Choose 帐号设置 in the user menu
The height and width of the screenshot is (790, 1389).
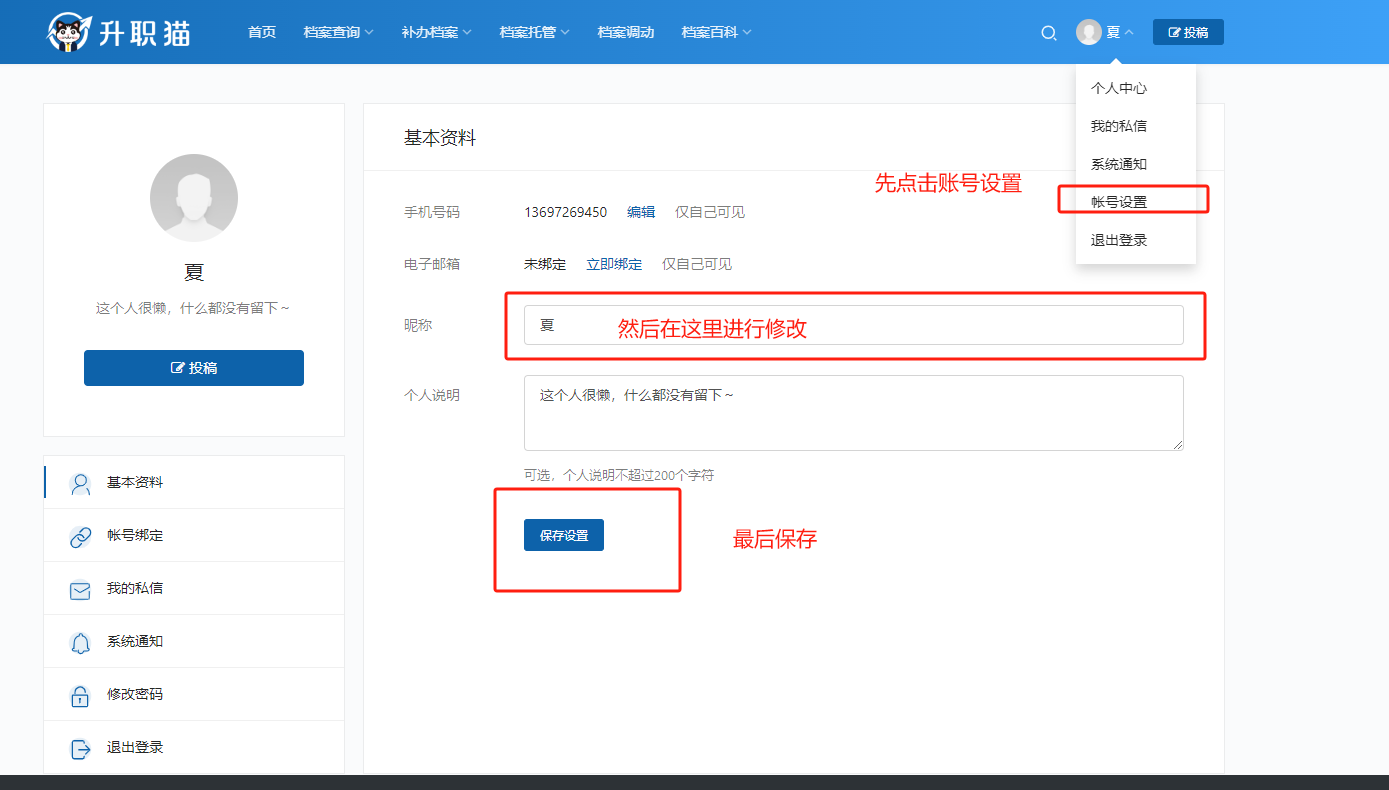coord(1119,202)
